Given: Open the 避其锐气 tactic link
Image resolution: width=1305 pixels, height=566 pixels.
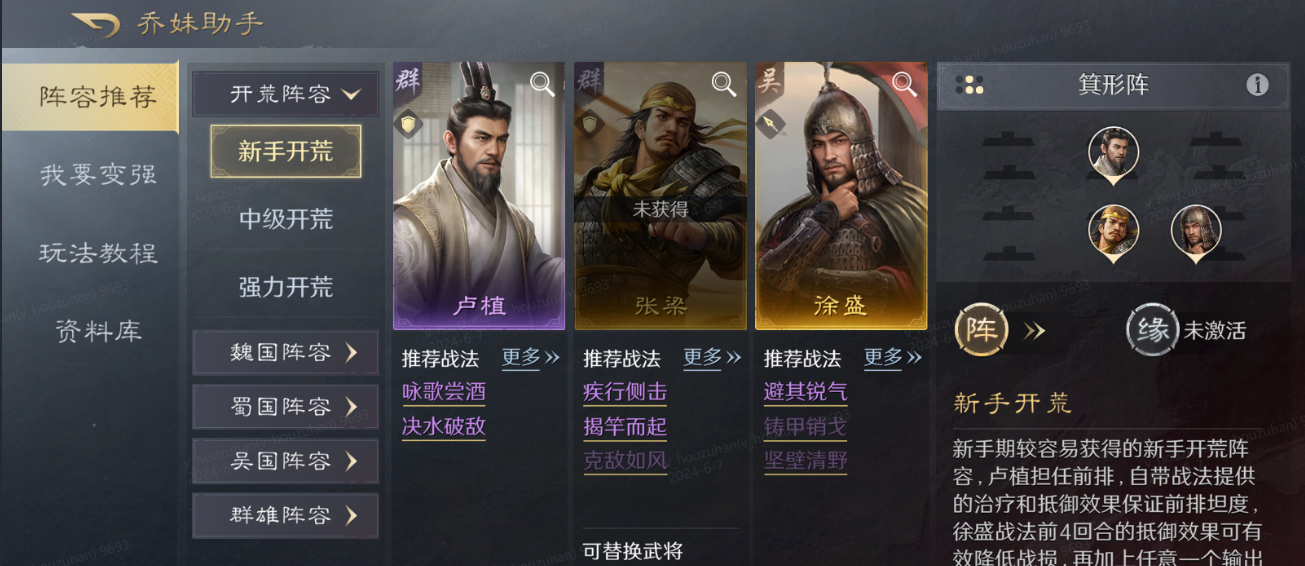Looking at the screenshot, I should click(x=805, y=392).
